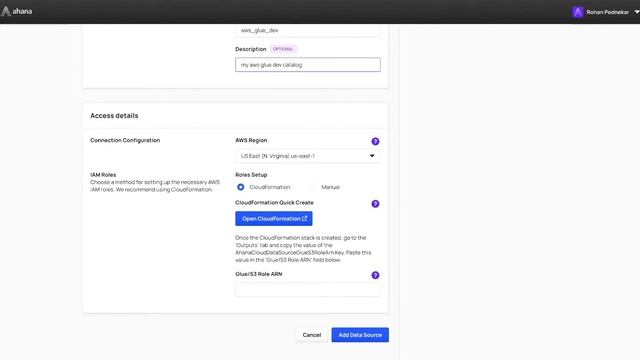Click the Glue/S3 Role ARN input field
Screen dimensions: 640x360
(x=308, y=290)
